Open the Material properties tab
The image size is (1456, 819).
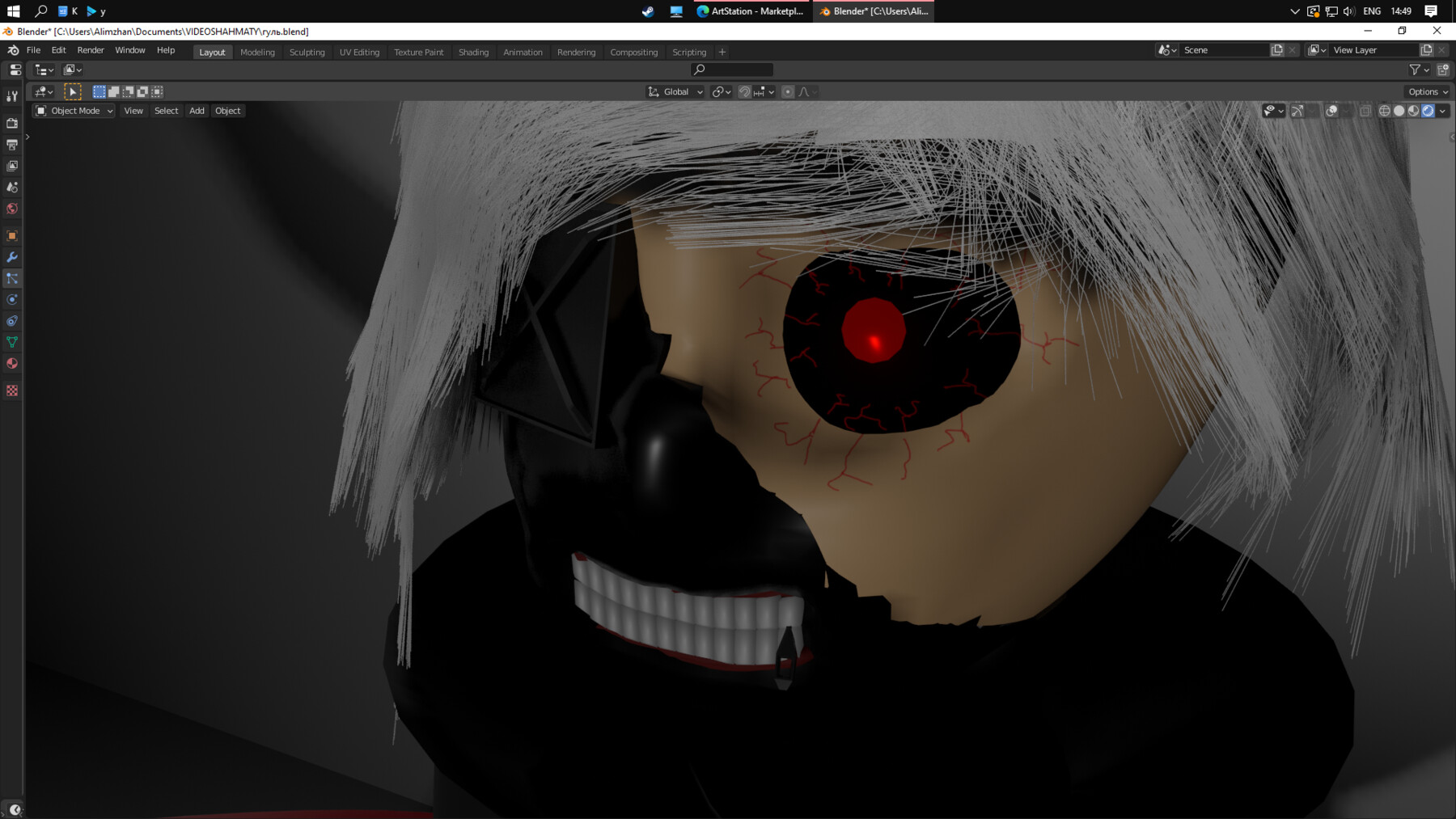tap(12, 364)
